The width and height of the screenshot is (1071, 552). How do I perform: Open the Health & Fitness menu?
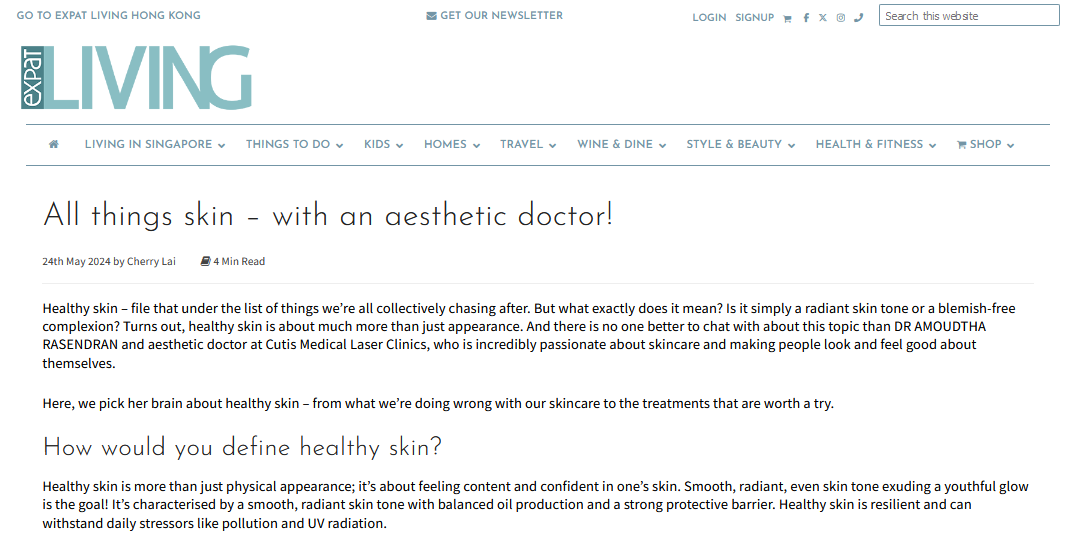875,145
